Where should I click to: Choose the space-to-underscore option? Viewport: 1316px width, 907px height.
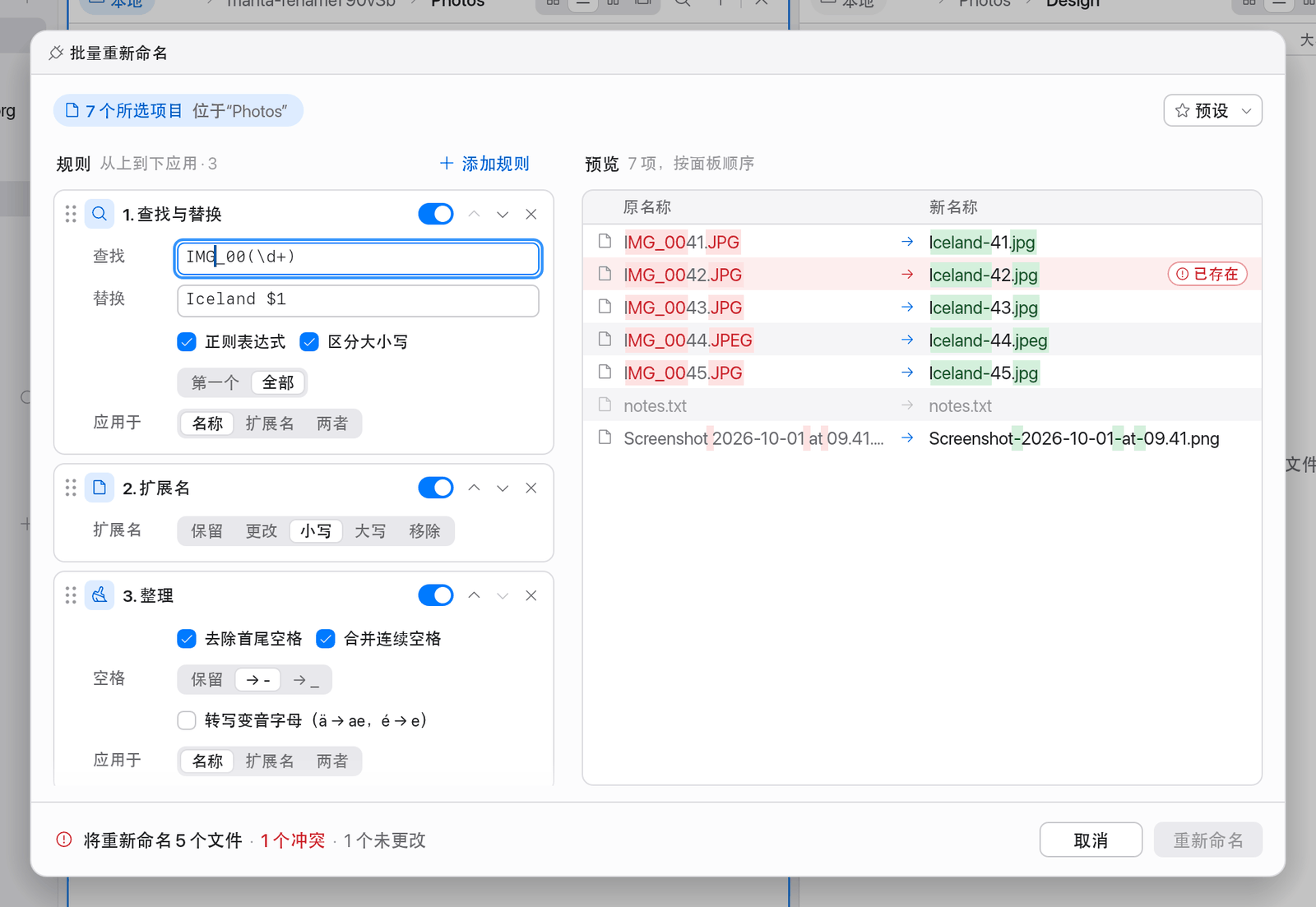(306, 680)
